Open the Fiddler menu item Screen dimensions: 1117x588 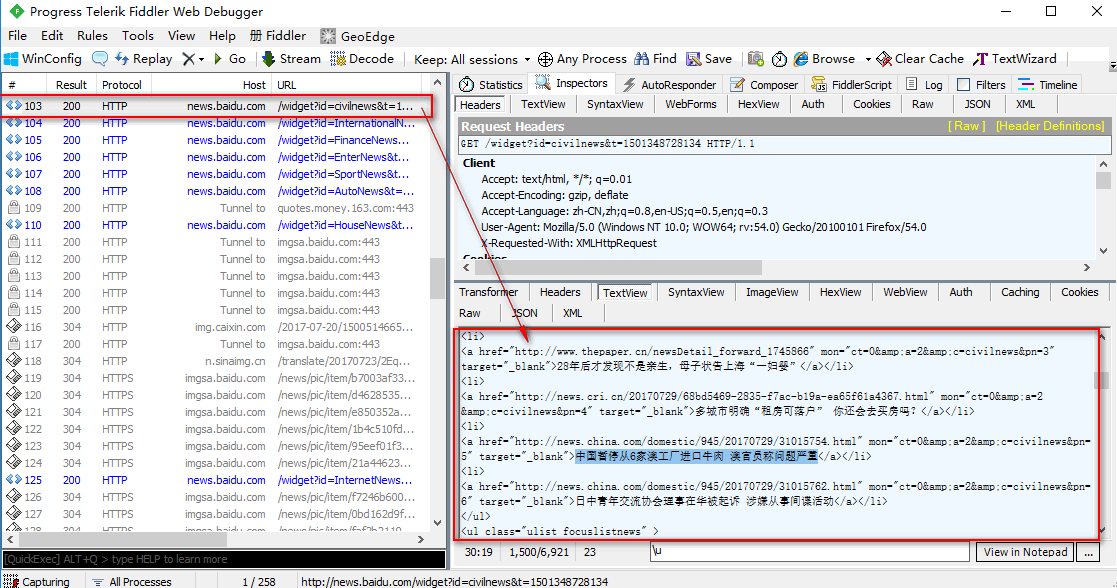click(x=277, y=36)
